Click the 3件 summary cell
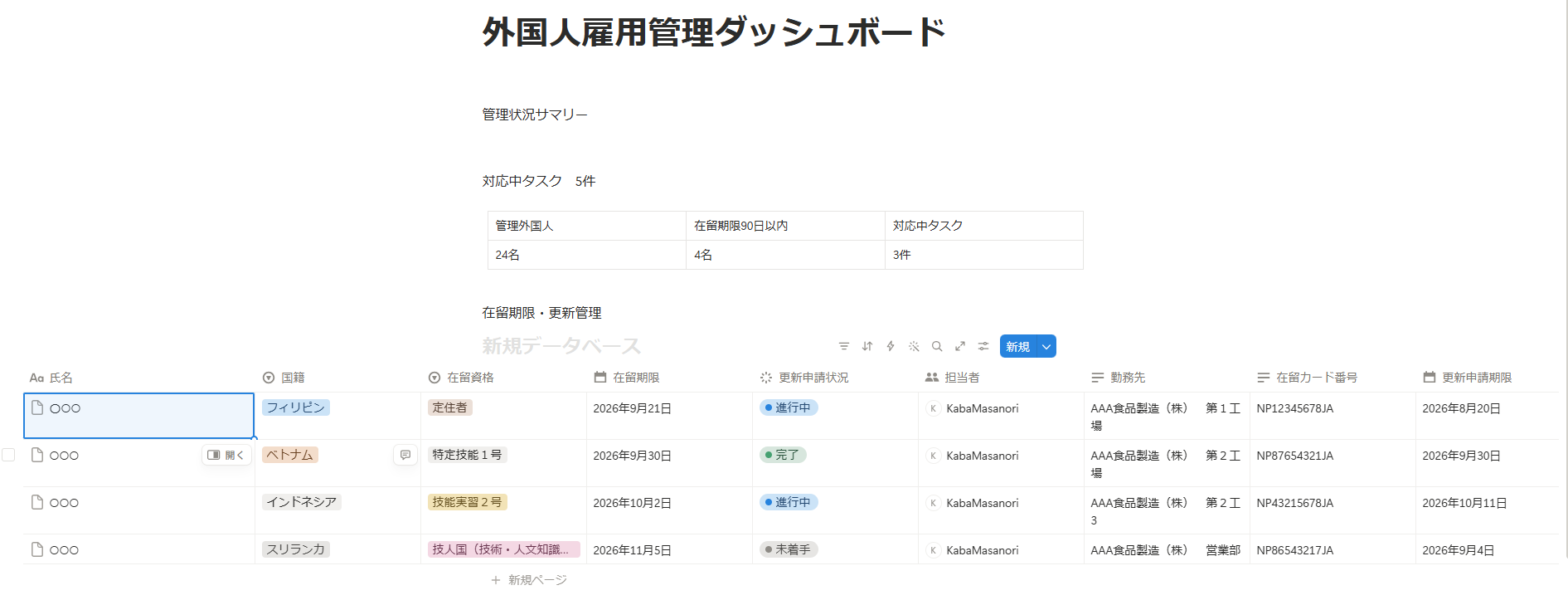This screenshot has width=1568, height=600. (984, 255)
